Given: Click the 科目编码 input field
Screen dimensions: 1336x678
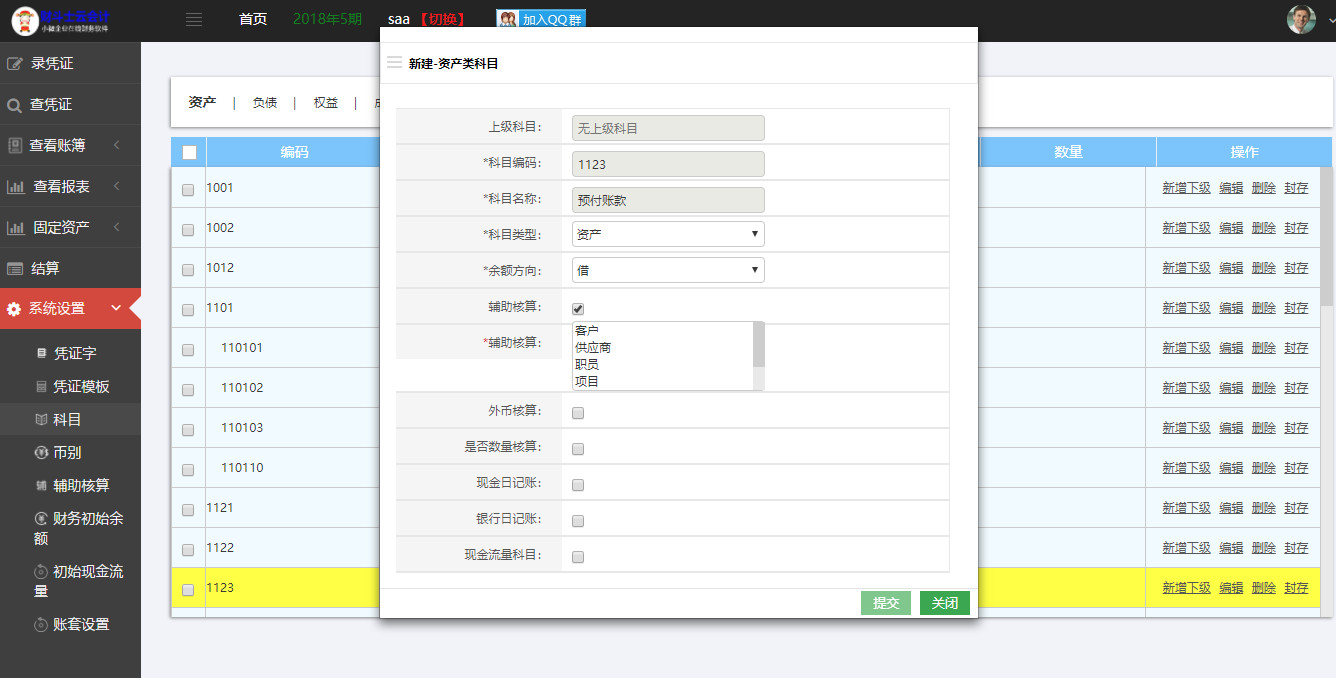Looking at the screenshot, I should 668,164.
